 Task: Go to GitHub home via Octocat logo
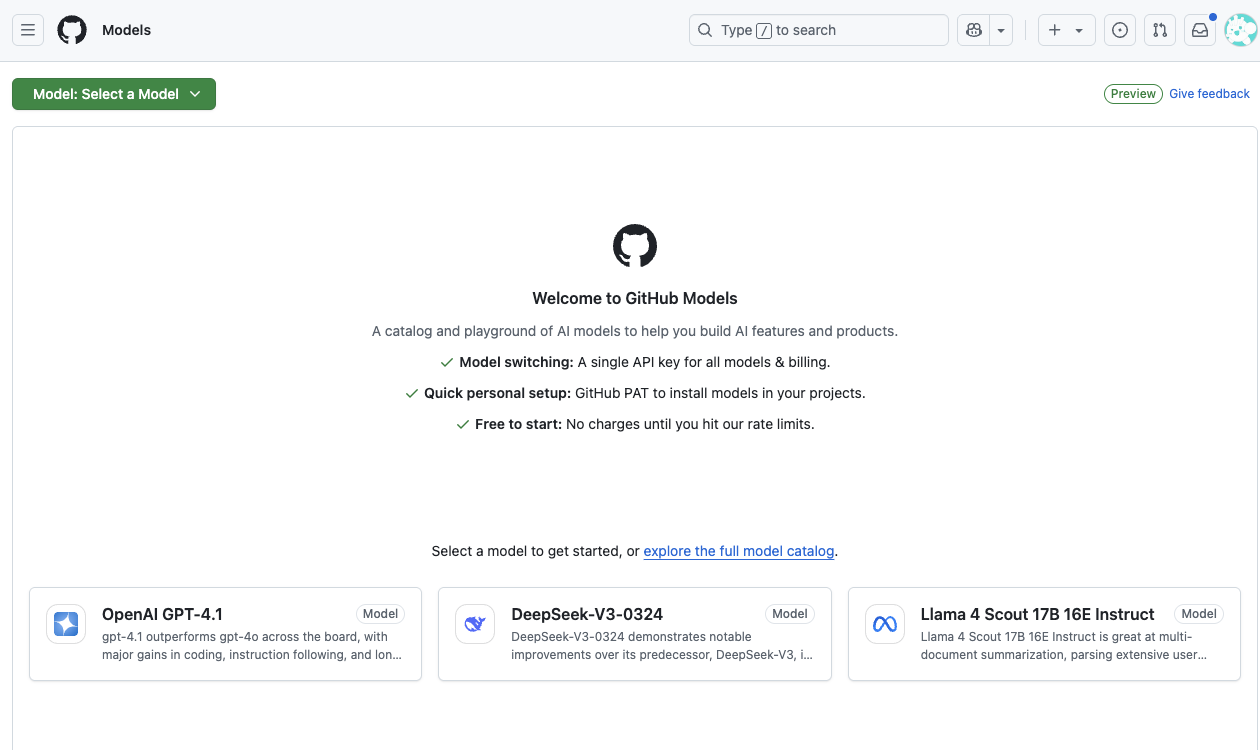click(72, 30)
